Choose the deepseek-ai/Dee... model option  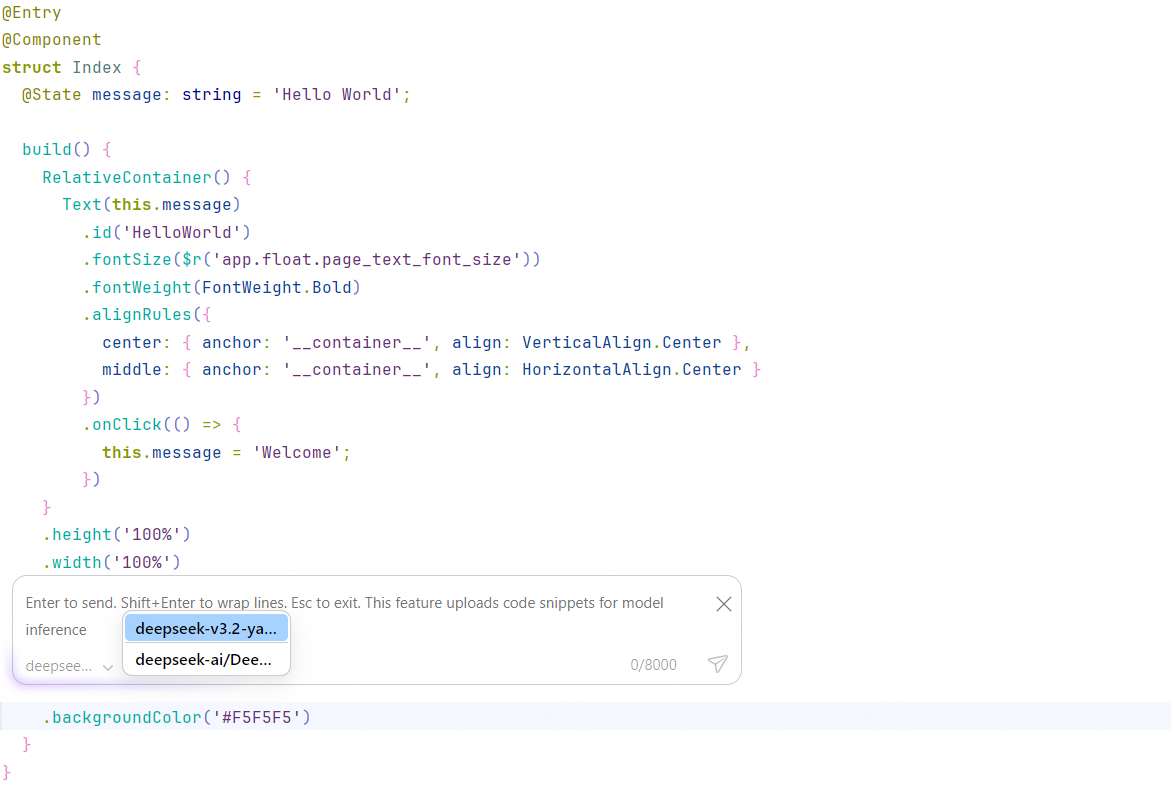pyautogui.click(x=206, y=659)
